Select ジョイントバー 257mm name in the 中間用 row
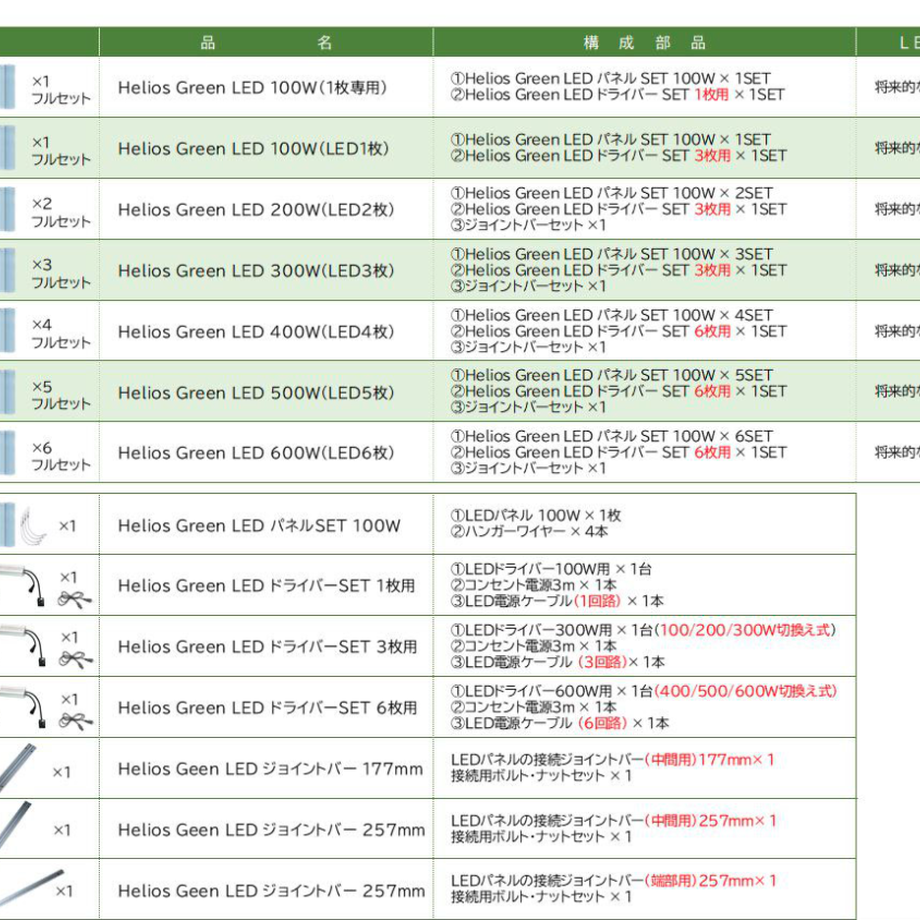 tap(271, 830)
